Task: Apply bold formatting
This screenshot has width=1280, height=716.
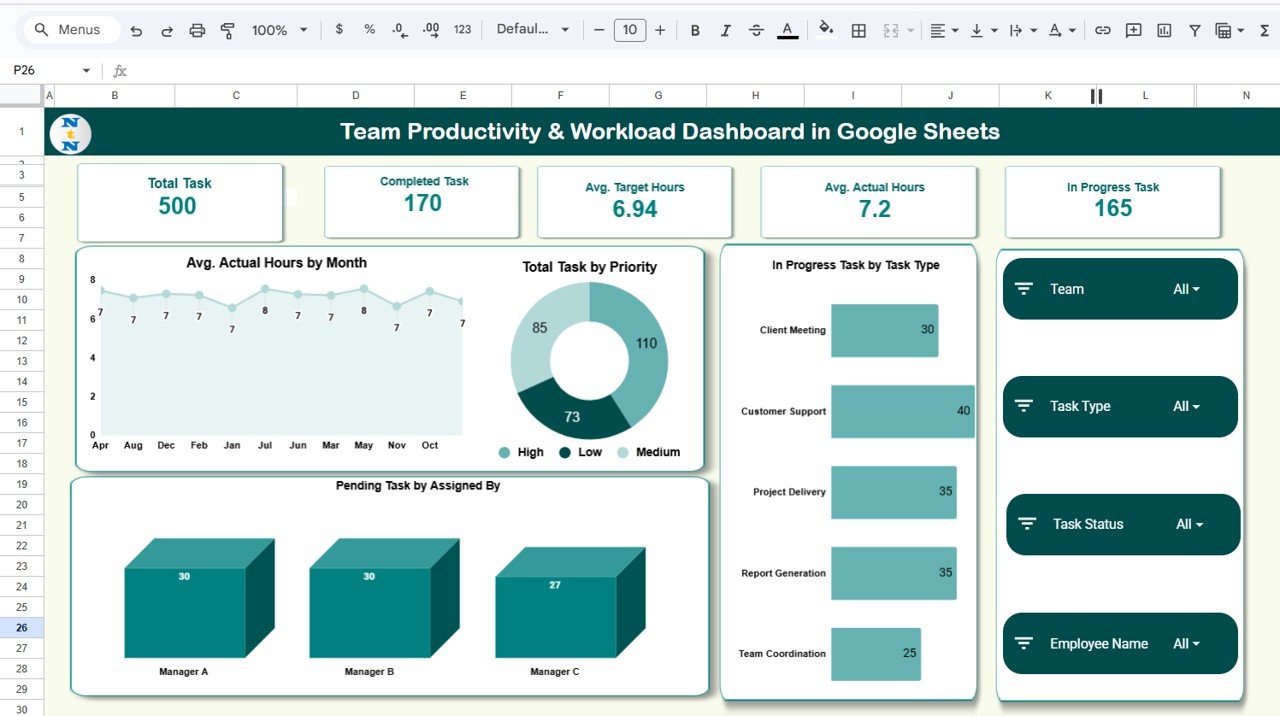Action: pyautogui.click(x=695, y=30)
